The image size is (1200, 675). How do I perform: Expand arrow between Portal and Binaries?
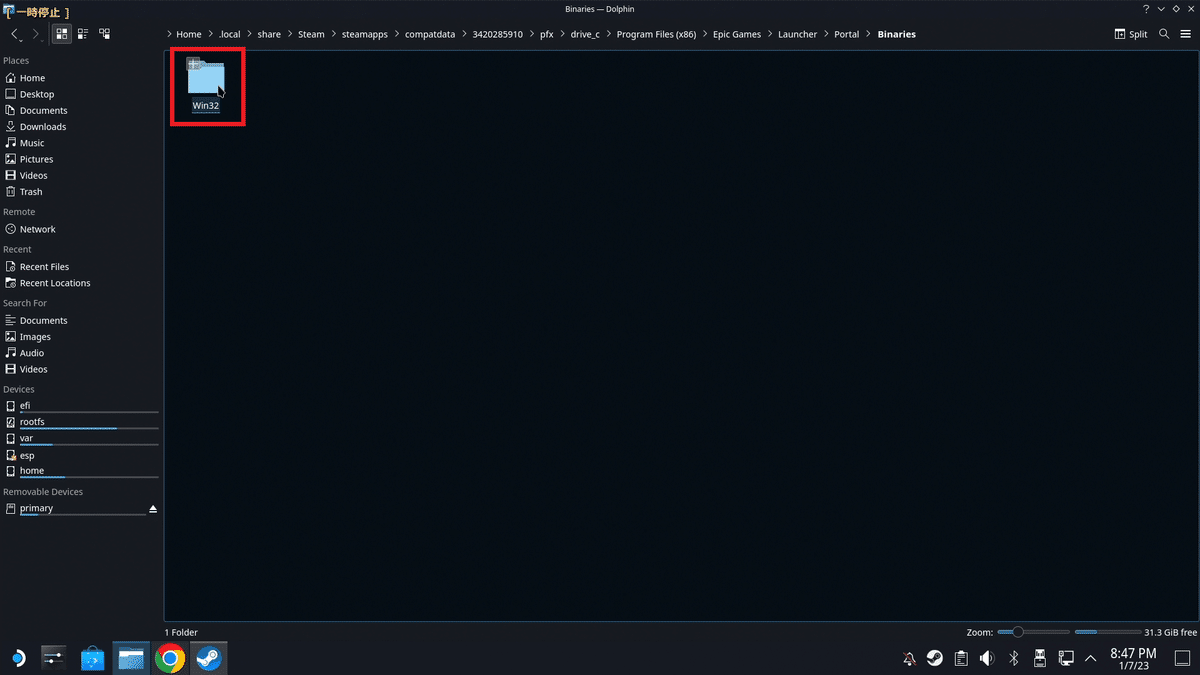tap(868, 34)
